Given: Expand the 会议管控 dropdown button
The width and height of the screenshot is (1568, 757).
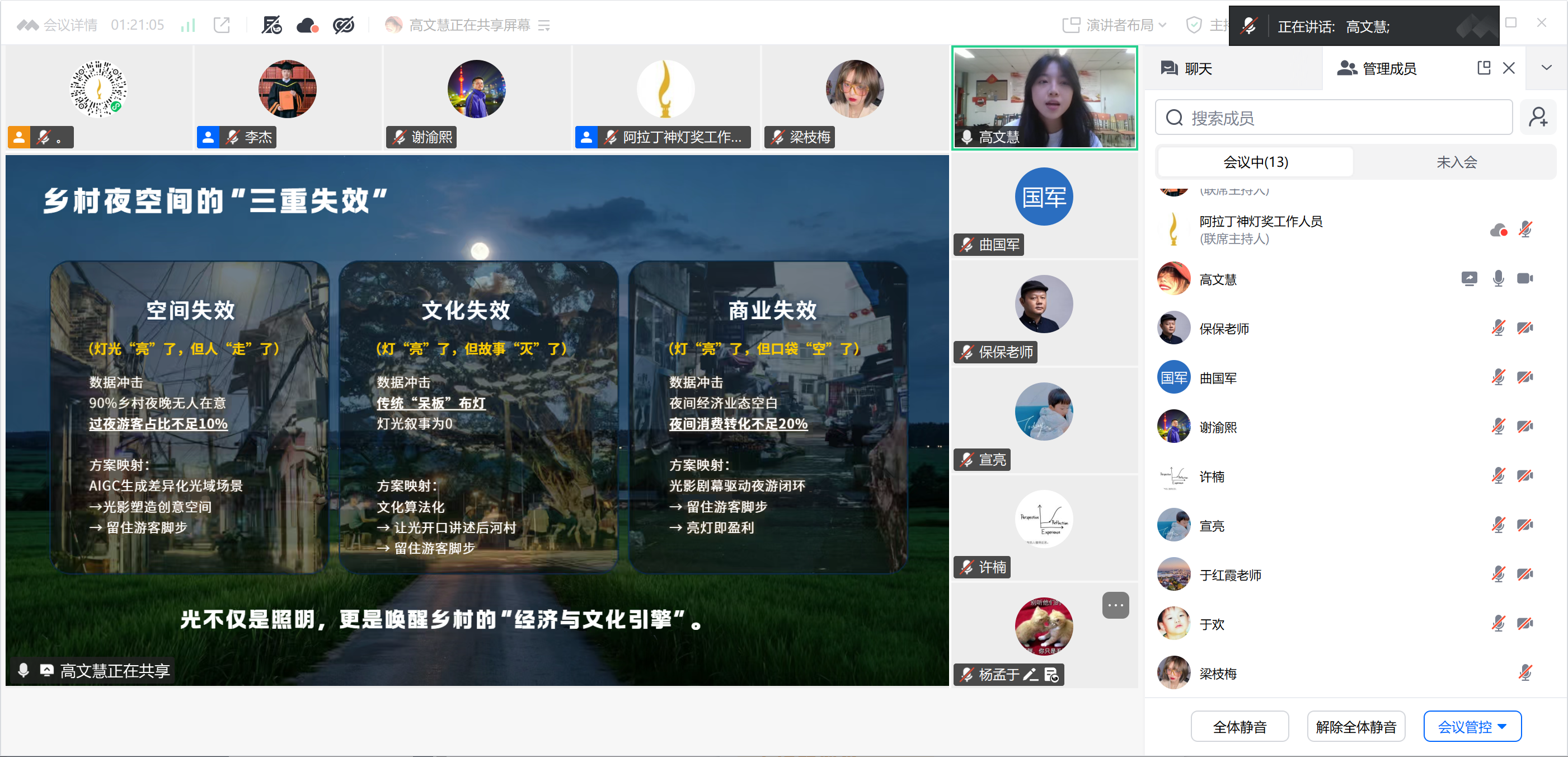Looking at the screenshot, I should 1472,726.
